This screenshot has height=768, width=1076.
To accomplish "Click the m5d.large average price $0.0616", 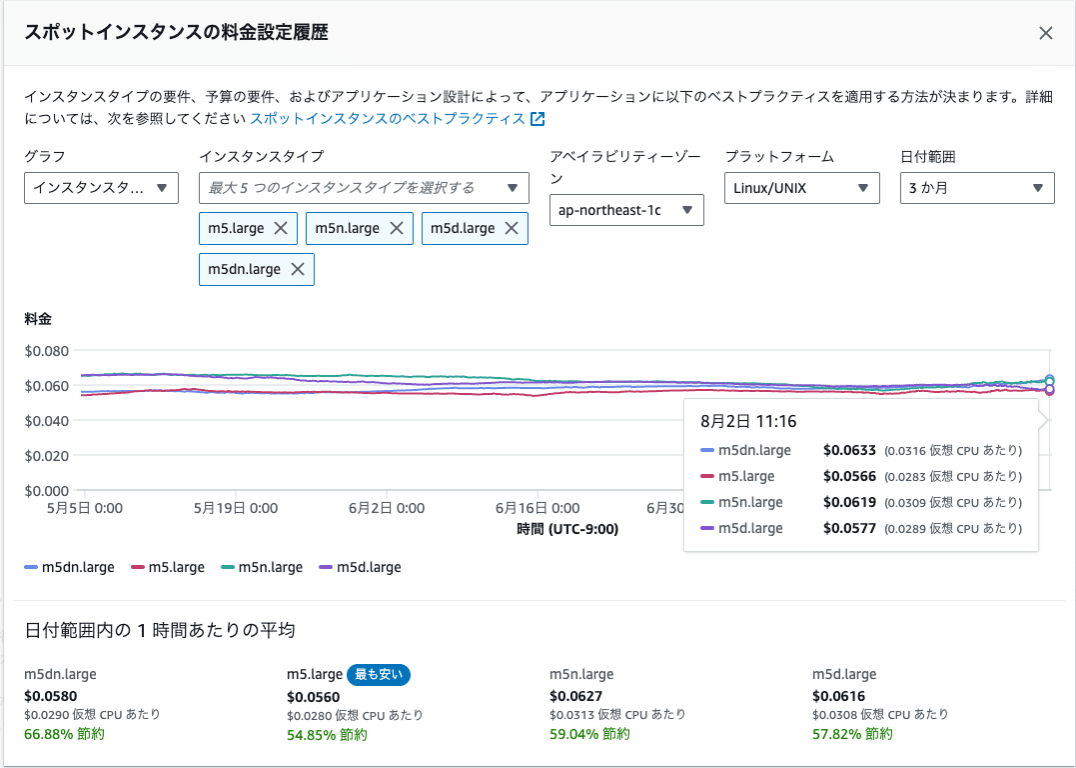I will (839, 696).
